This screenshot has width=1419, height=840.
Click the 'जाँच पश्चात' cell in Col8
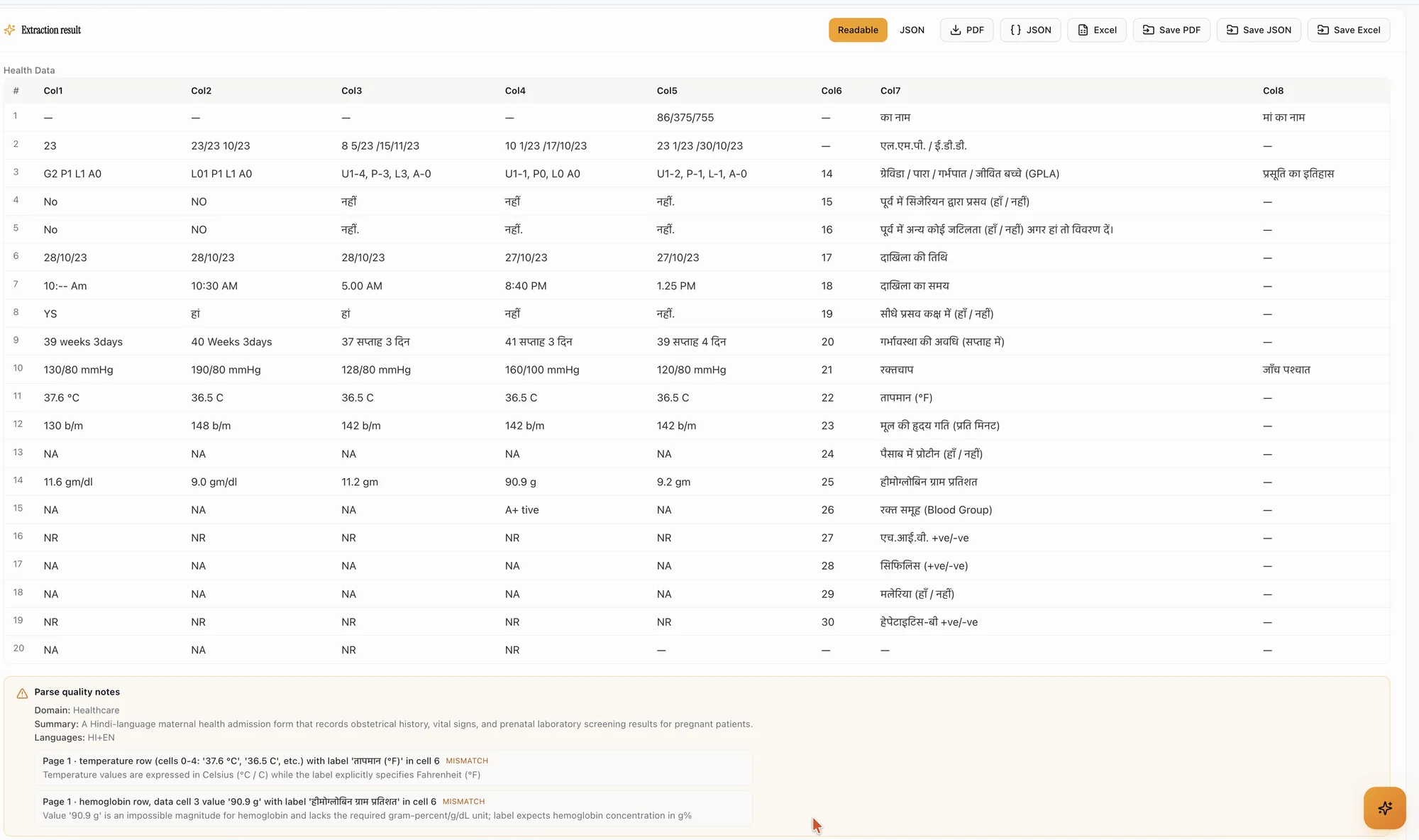[x=1286, y=370]
